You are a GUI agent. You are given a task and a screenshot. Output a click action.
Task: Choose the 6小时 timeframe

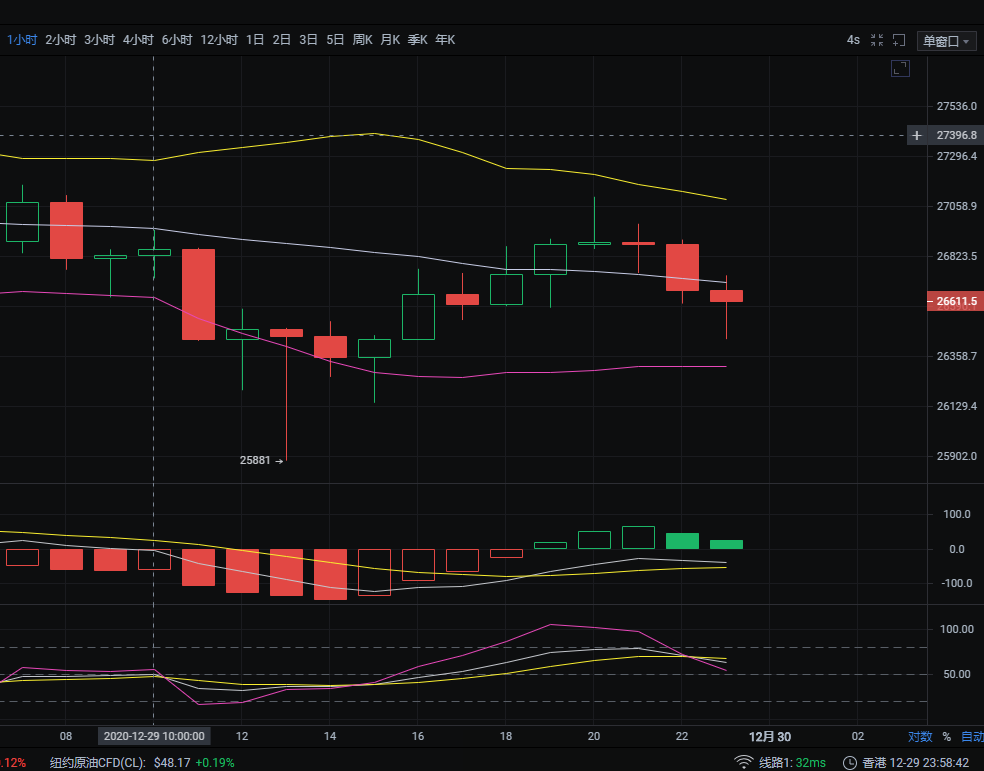tap(177, 40)
